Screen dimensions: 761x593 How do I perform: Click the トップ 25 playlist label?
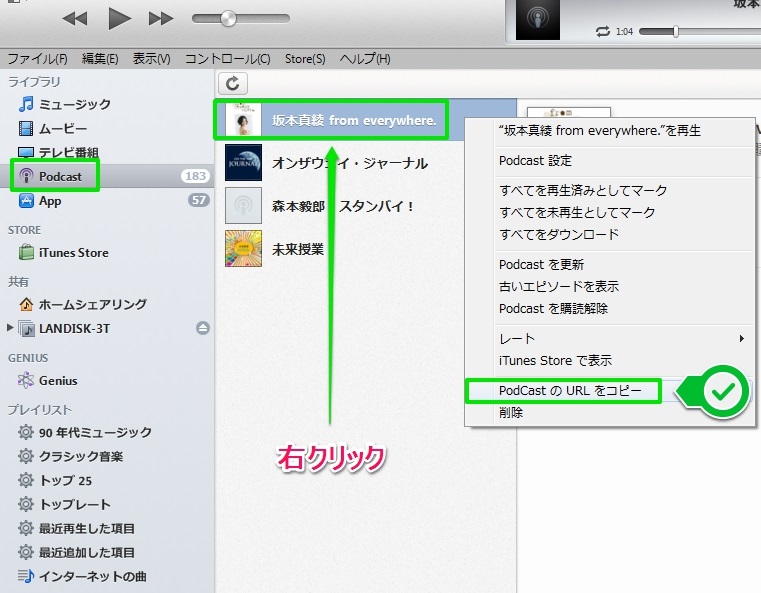click(65, 480)
